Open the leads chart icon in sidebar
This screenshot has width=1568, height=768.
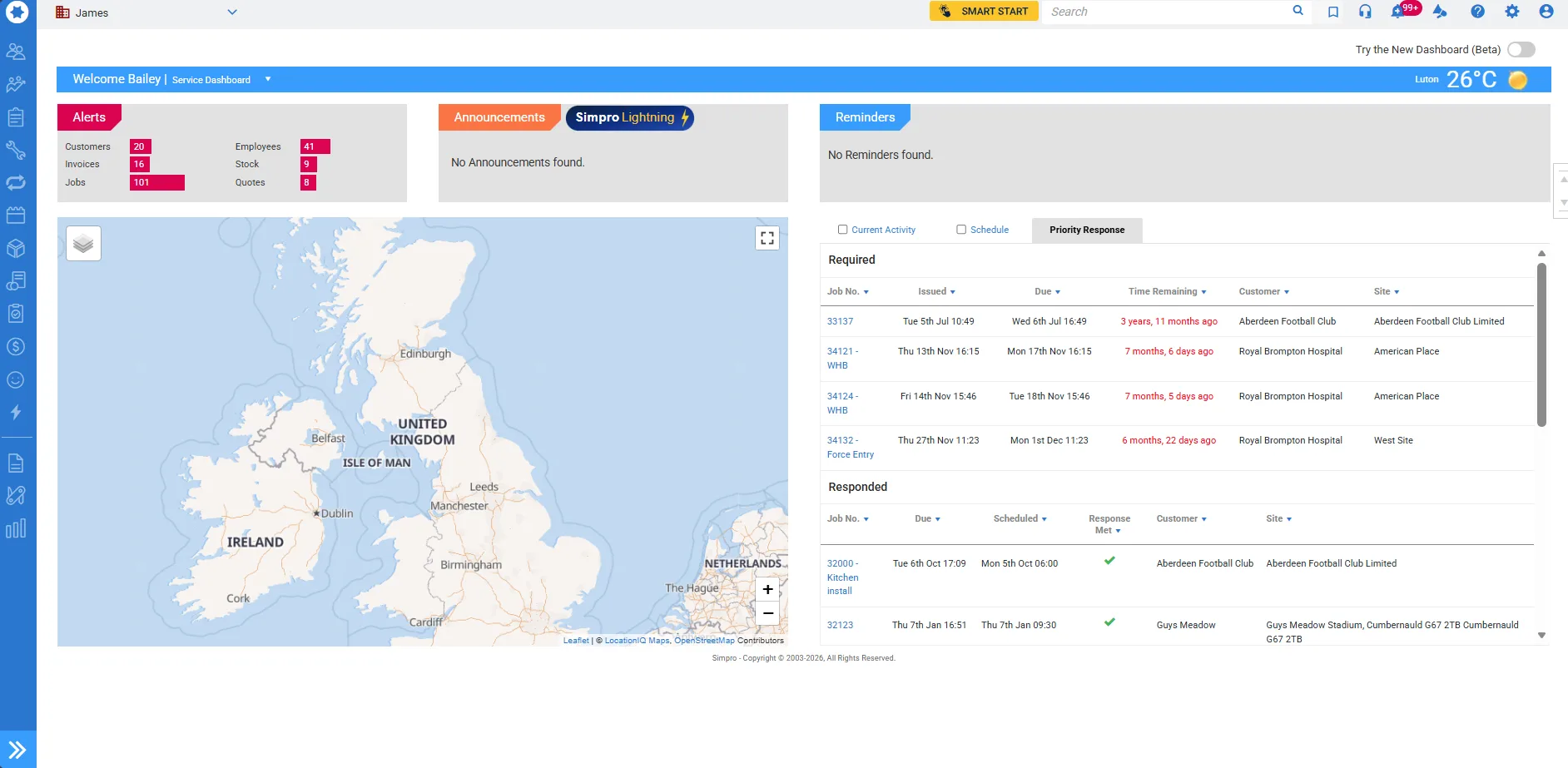(x=16, y=84)
